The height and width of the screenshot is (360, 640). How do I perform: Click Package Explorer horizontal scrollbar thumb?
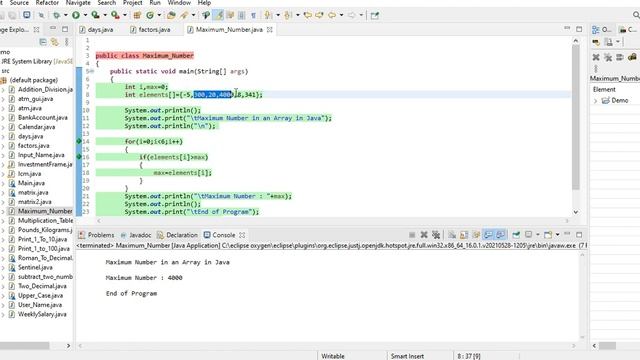pyautogui.click(x=24, y=346)
